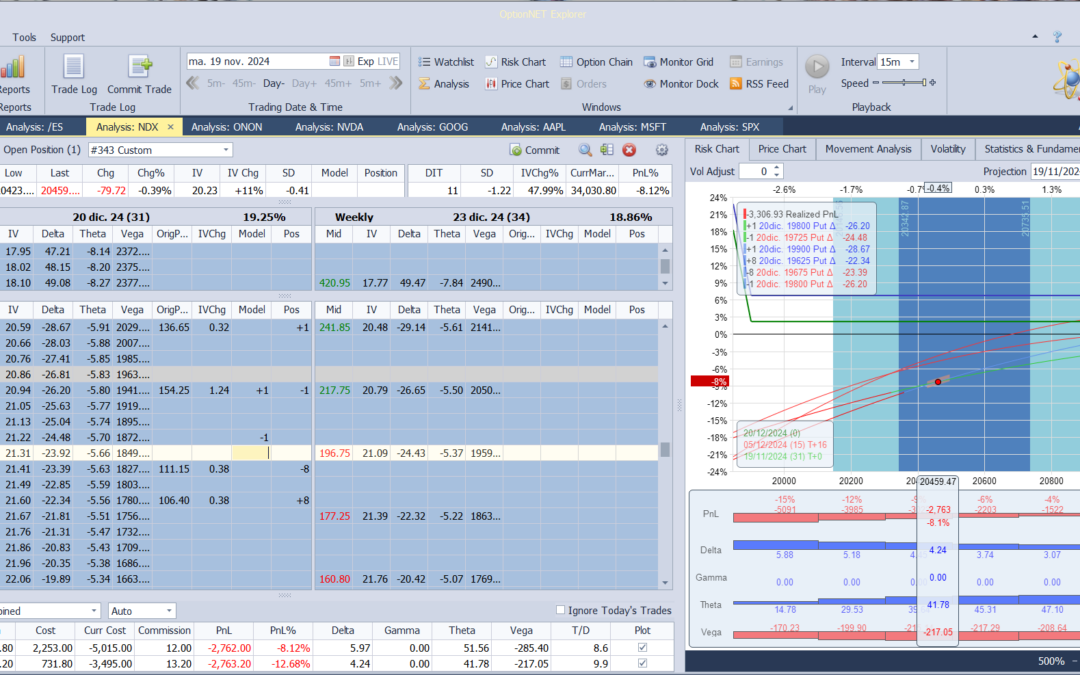Step back with double-left arrow icon
1080x675 pixels.
[x=193, y=83]
